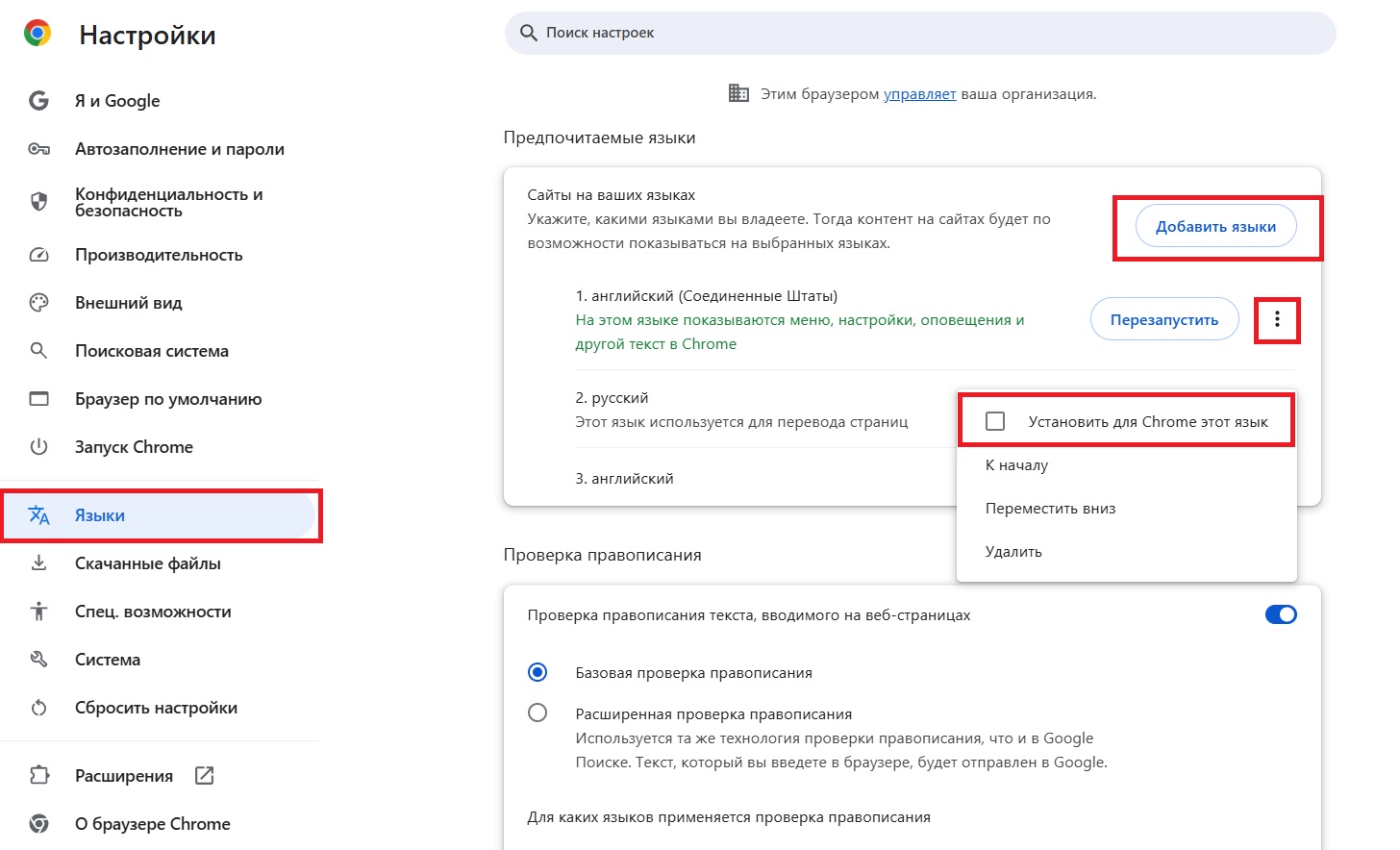Select the Производительность speedometer icon

[38, 255]
